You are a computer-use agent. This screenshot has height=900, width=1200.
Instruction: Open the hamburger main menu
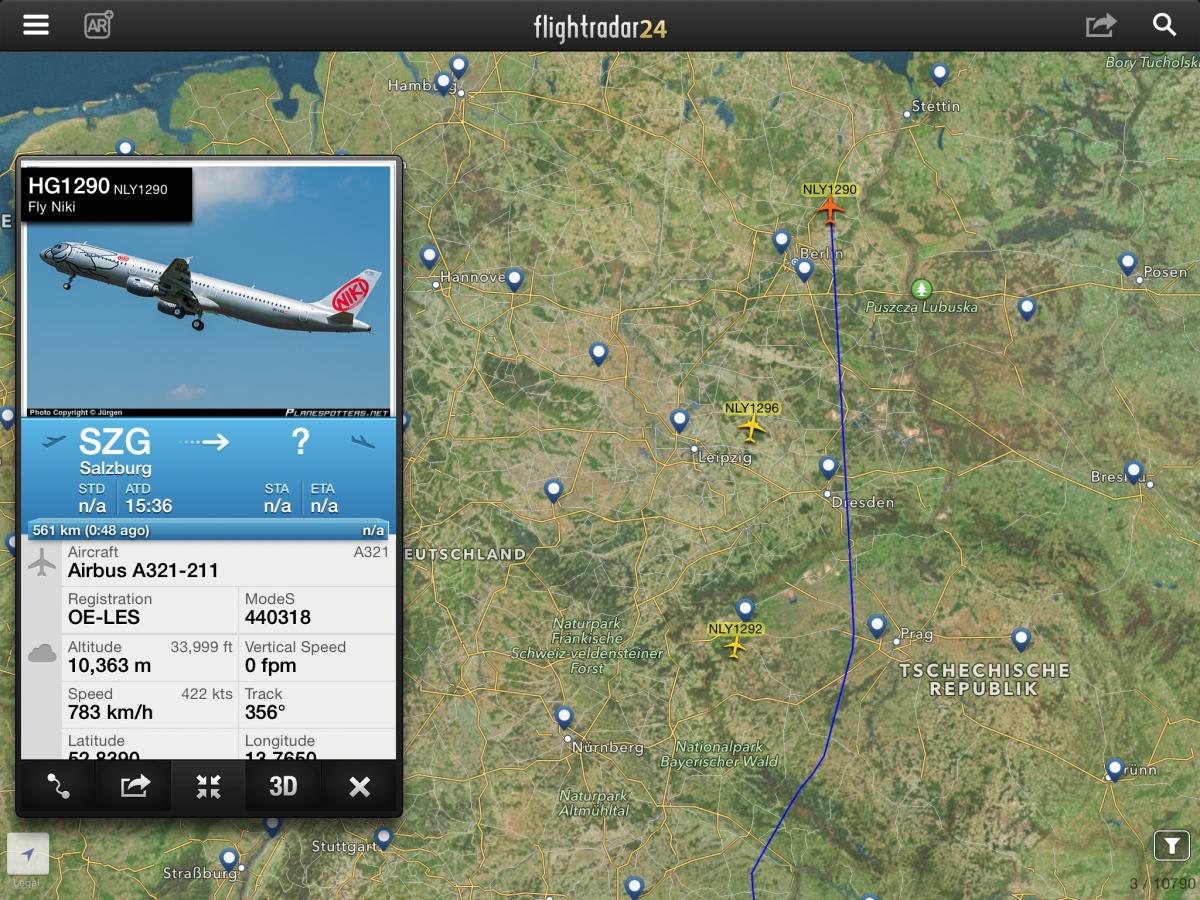tap(36, 25)
